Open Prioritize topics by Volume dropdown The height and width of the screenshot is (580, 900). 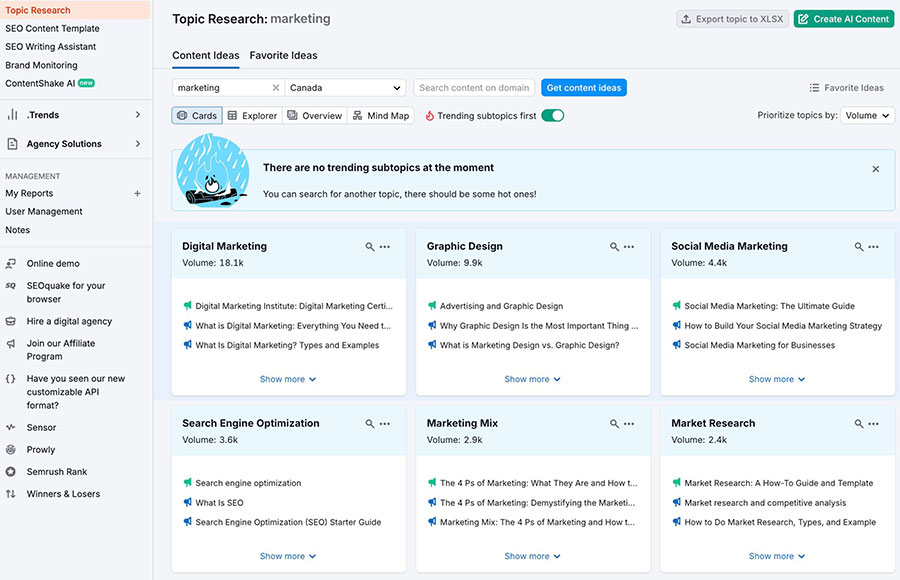pyautogui.click(x=867, y=115)
